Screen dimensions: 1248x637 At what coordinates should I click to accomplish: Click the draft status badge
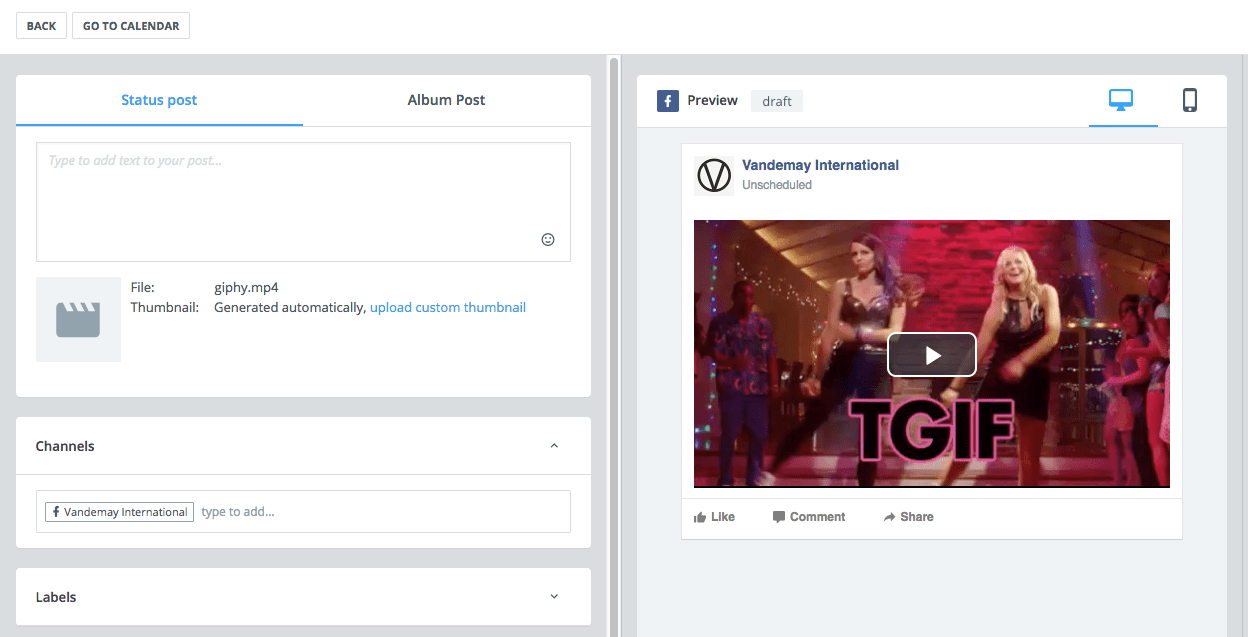(777, 101)
